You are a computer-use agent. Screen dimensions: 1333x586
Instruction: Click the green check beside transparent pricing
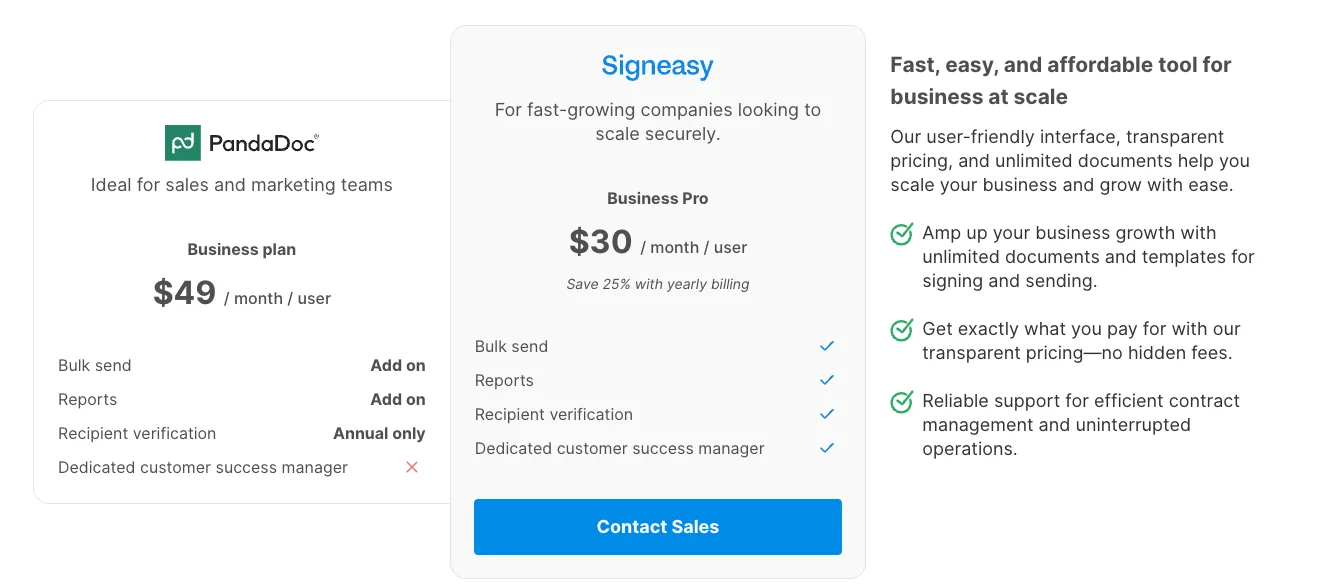[x=902, y=330]
